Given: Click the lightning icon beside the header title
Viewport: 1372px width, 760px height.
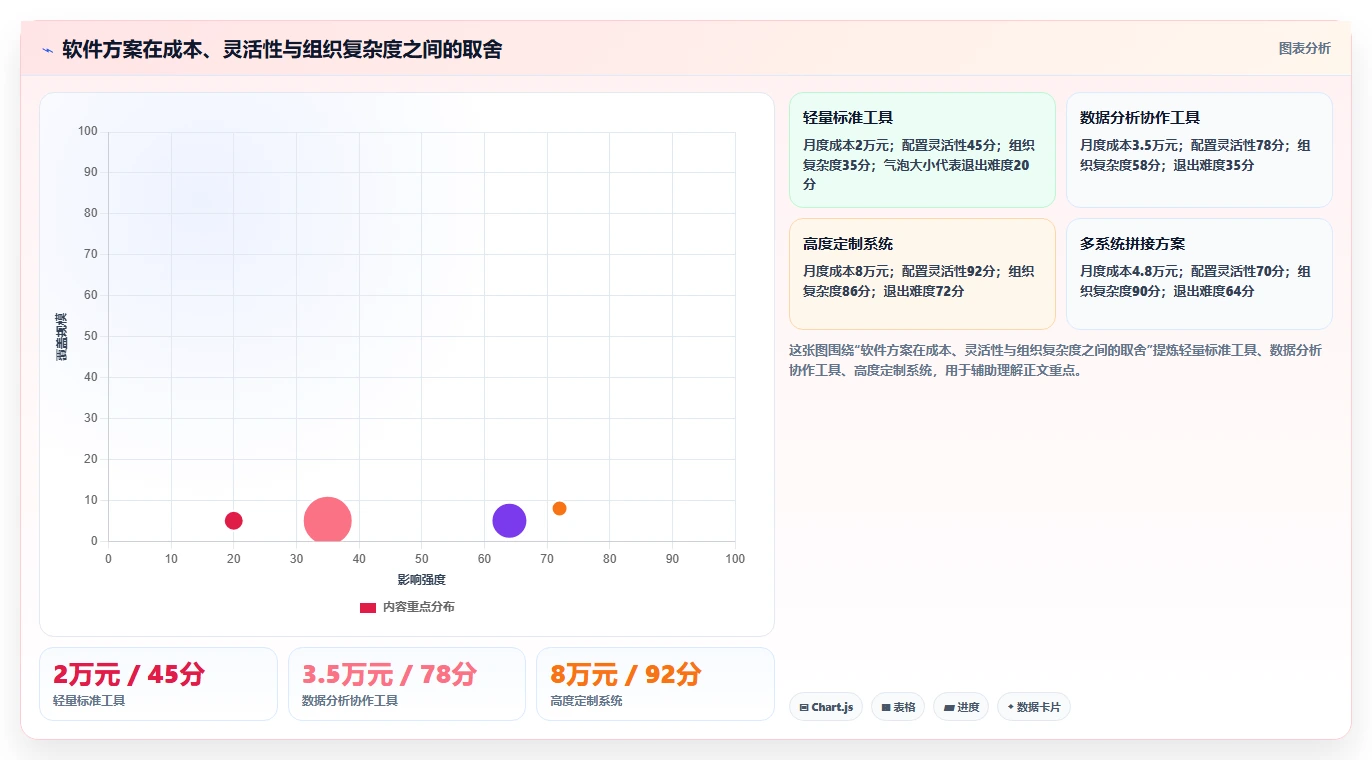Looking at the screenshot, I should click(x=47, y=50).
